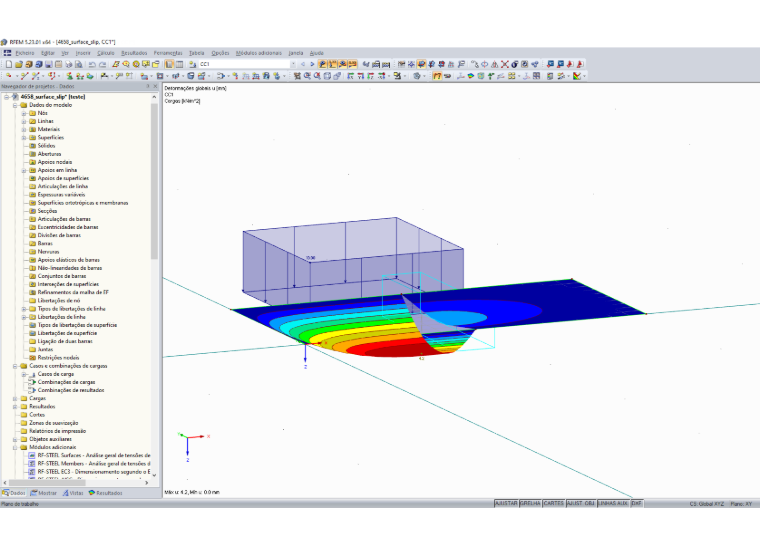Toggle AJUSTAR snap in status bar

point(506,503)
